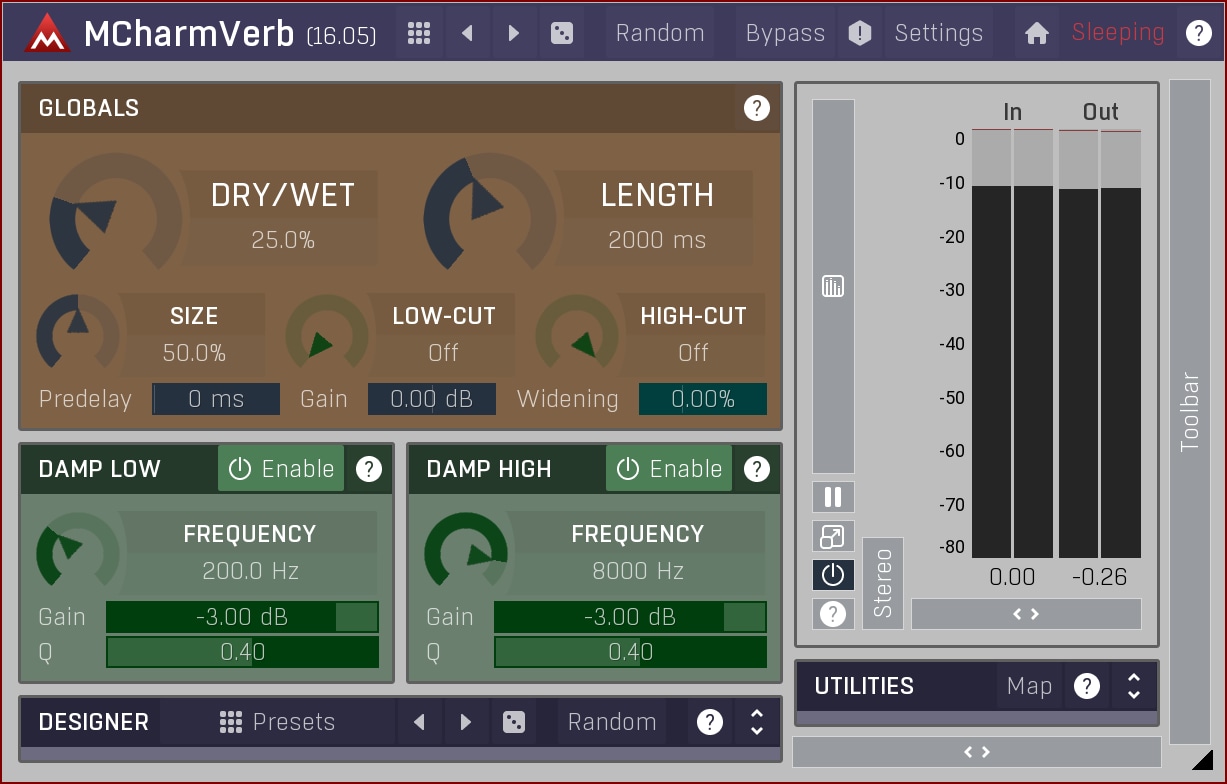This screenshot has width=1227, height=784.
Task: Open the Settings menu
Action: (939, 33)
